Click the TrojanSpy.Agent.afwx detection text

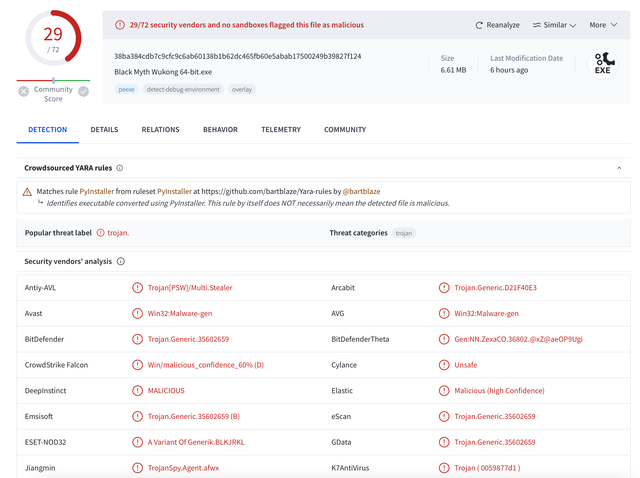tap(183, 468)
